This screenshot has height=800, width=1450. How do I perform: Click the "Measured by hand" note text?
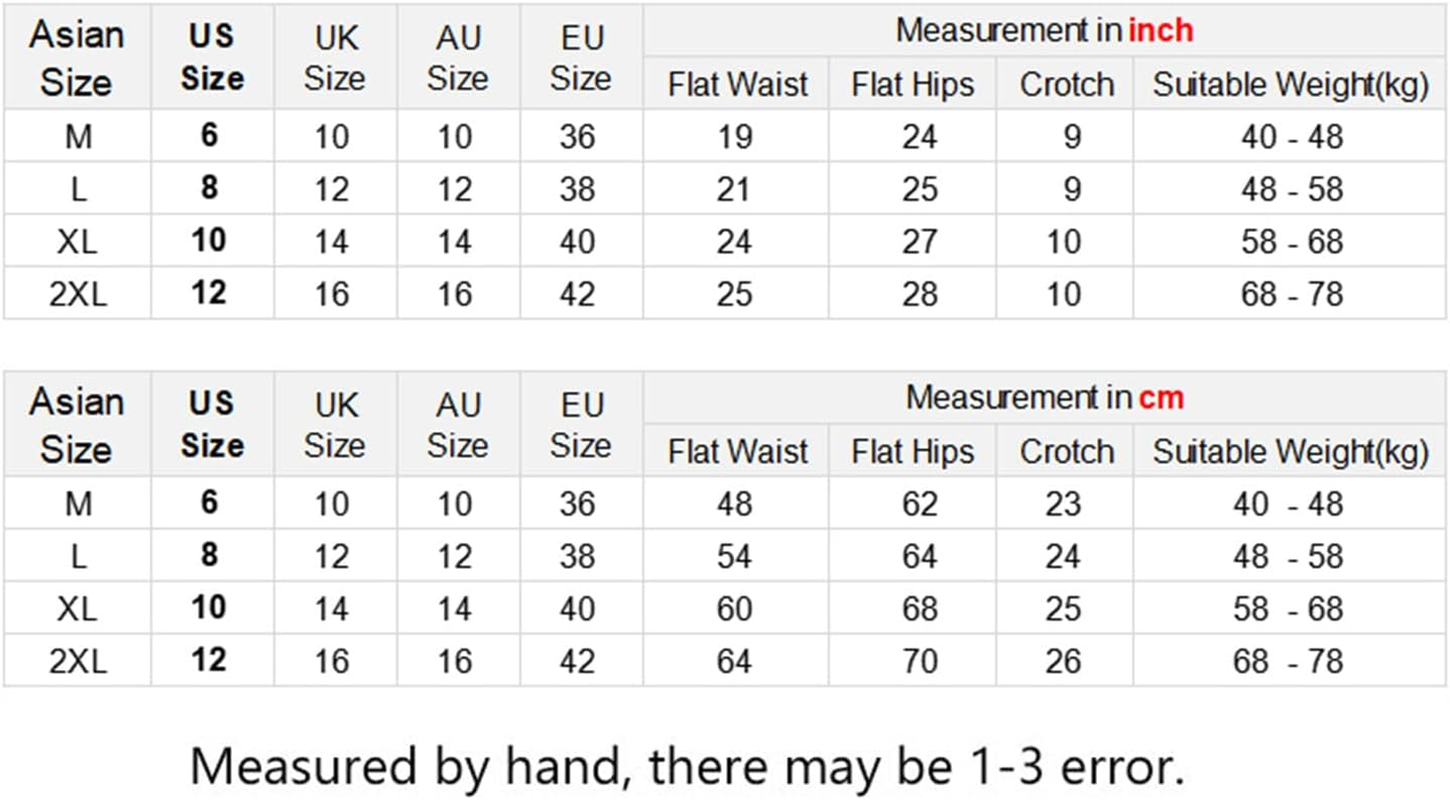(686, 766)
